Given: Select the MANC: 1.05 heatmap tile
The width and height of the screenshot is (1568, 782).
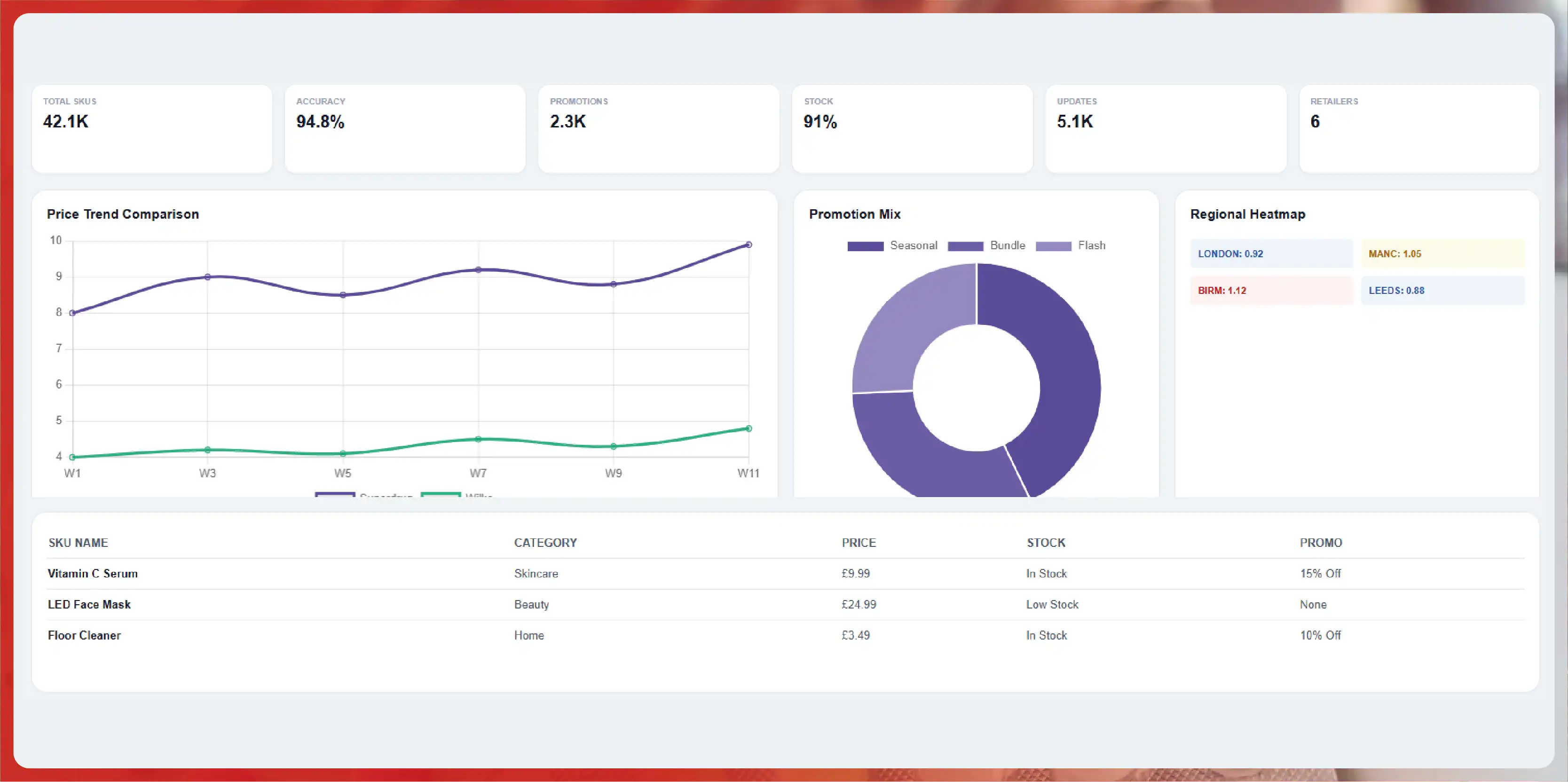Looking at the screenshot, I should (1442, 254).
